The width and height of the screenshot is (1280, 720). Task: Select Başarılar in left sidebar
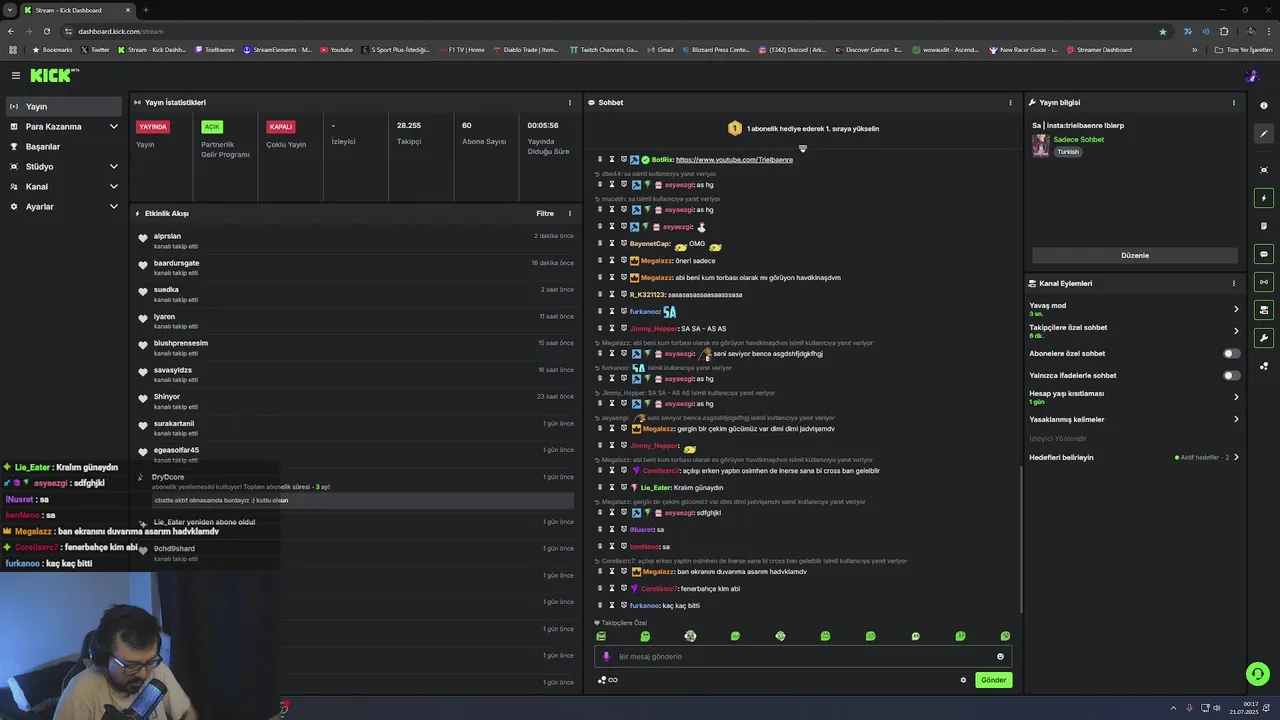[x=64, y=146]
